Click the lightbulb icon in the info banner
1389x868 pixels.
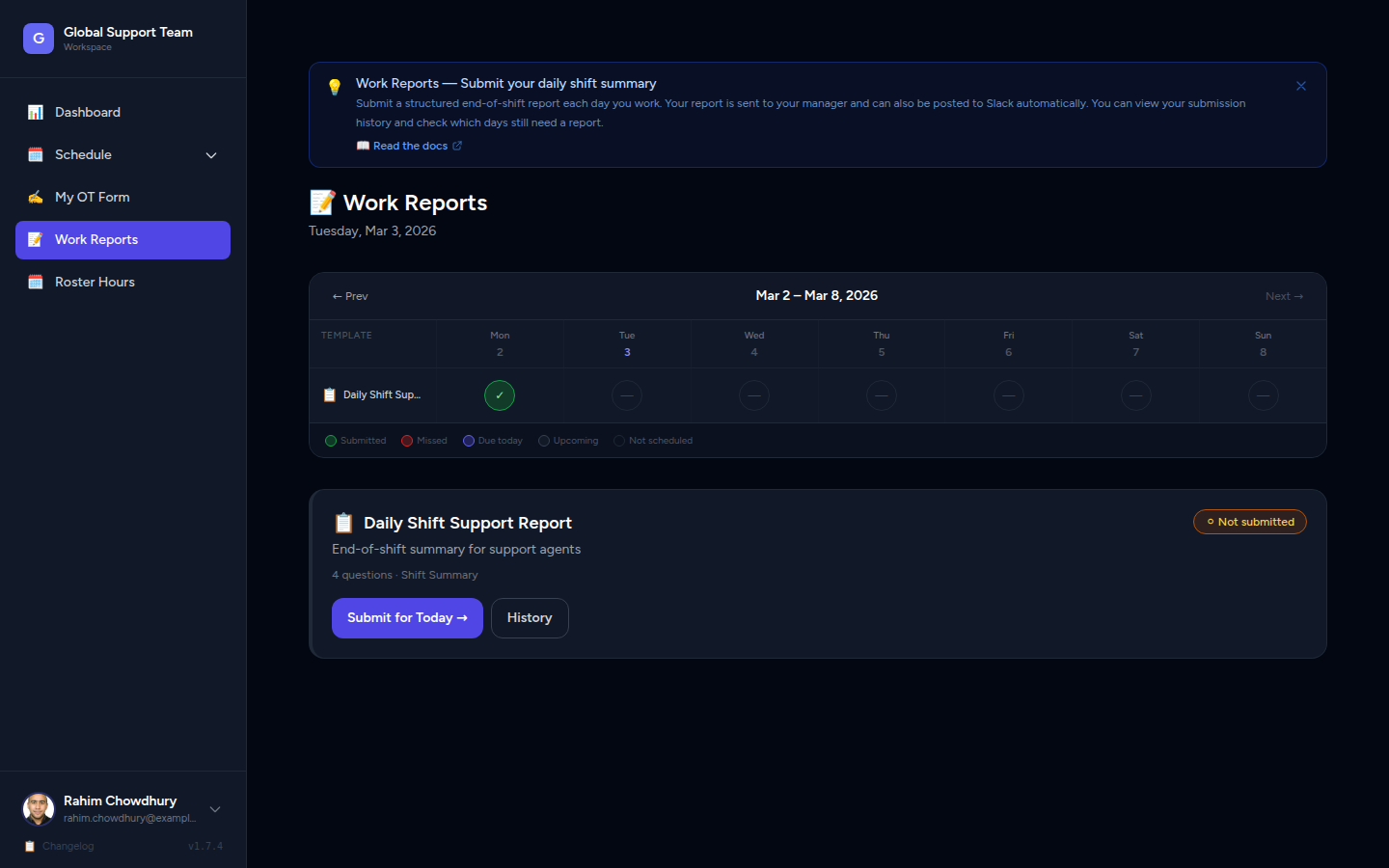335,85
